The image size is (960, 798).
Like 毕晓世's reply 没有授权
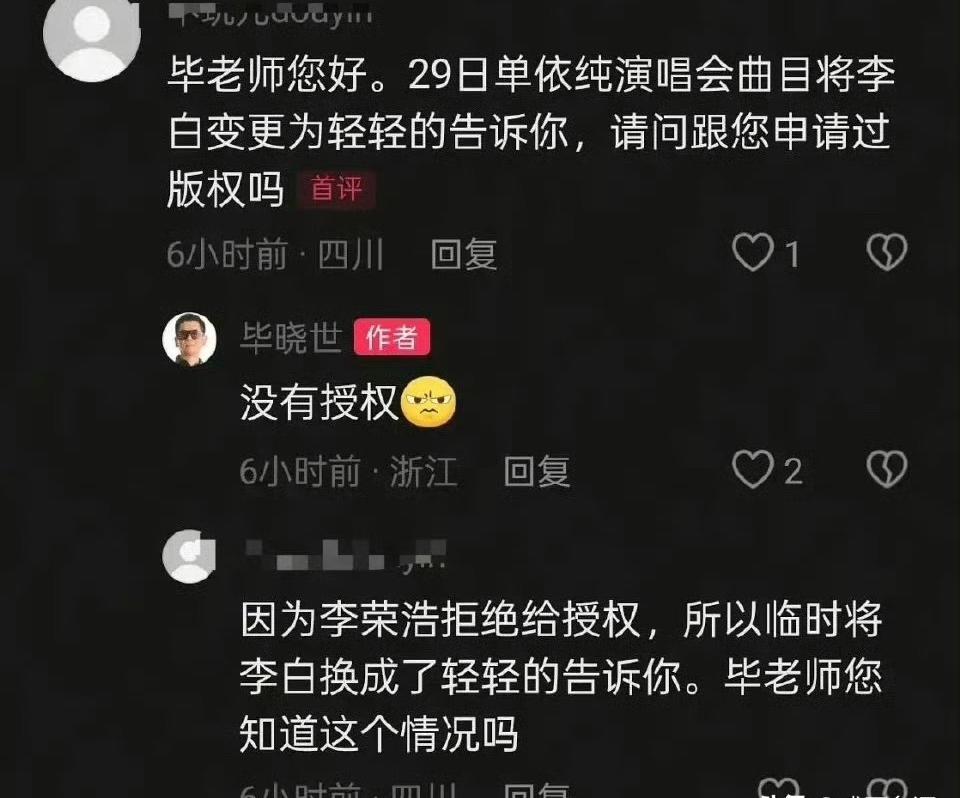click(x=752, y=470)
